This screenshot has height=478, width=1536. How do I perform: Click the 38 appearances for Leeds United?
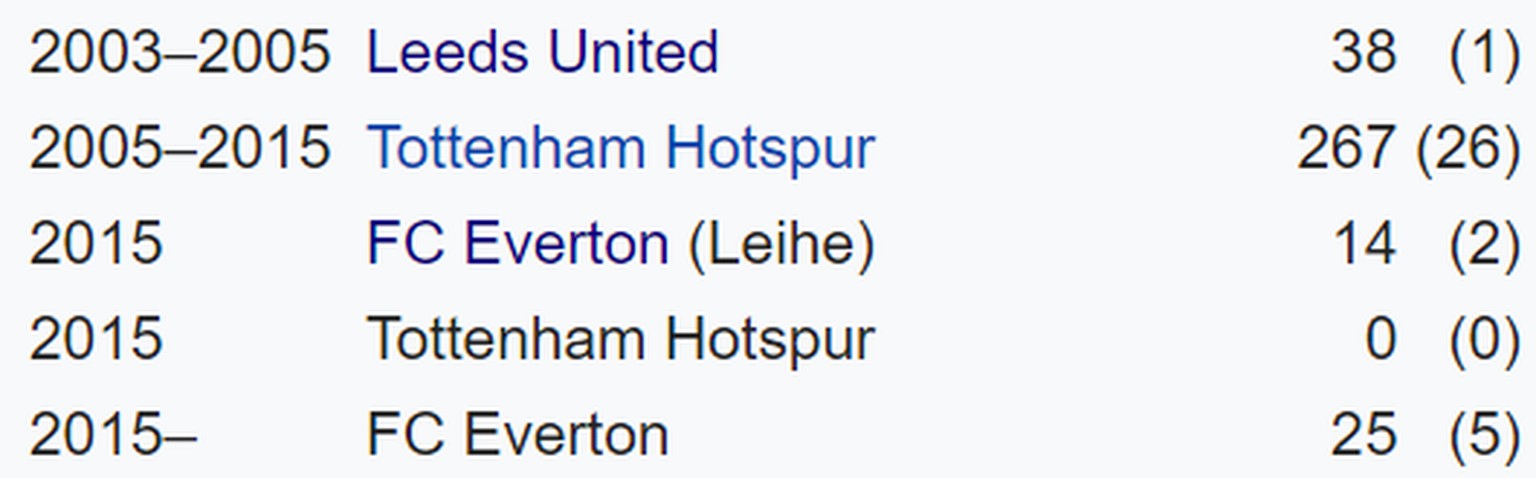pyautogui.click(x=1362, y=52)
